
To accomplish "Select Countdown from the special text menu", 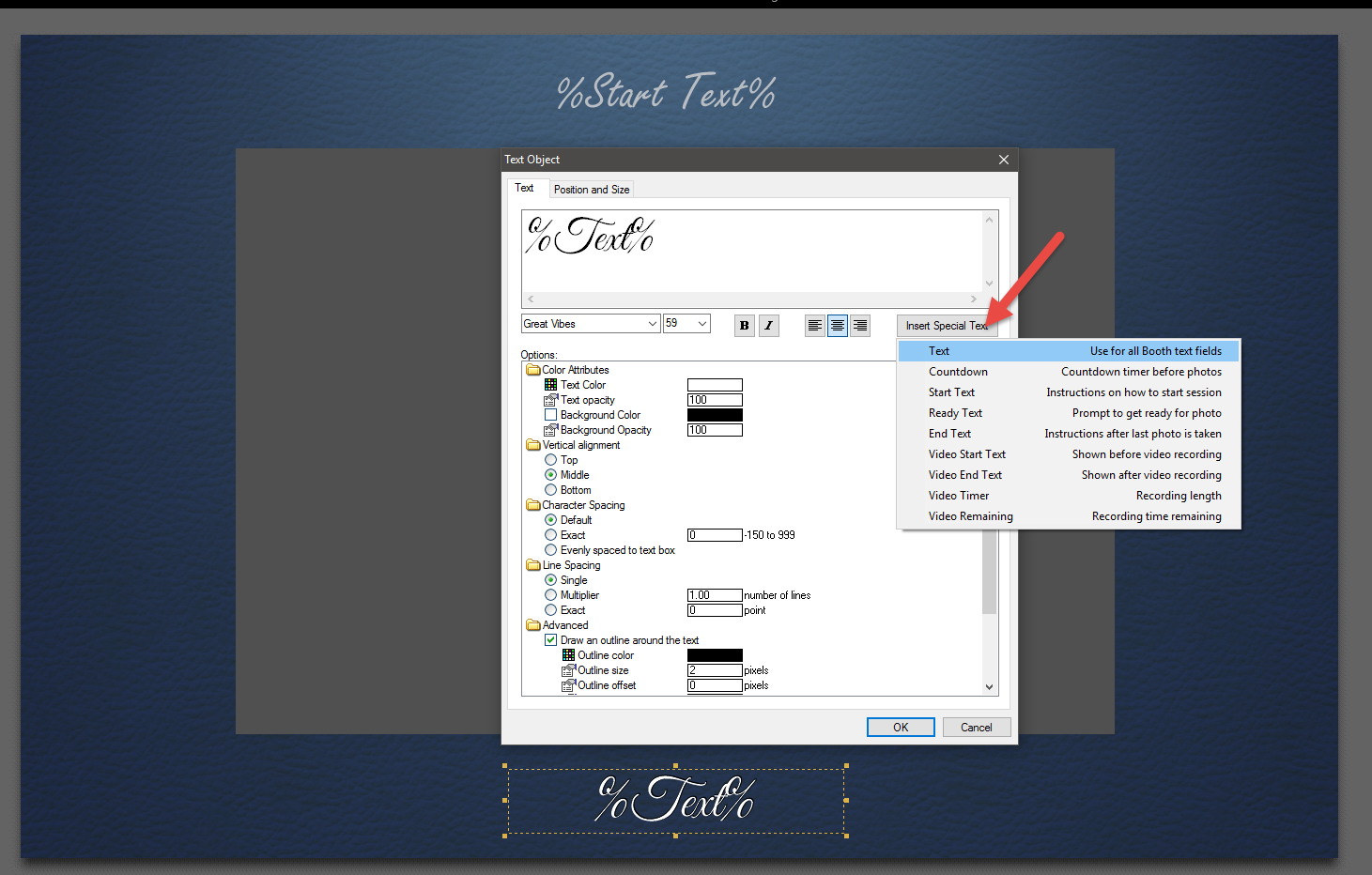I will (958, 371).
